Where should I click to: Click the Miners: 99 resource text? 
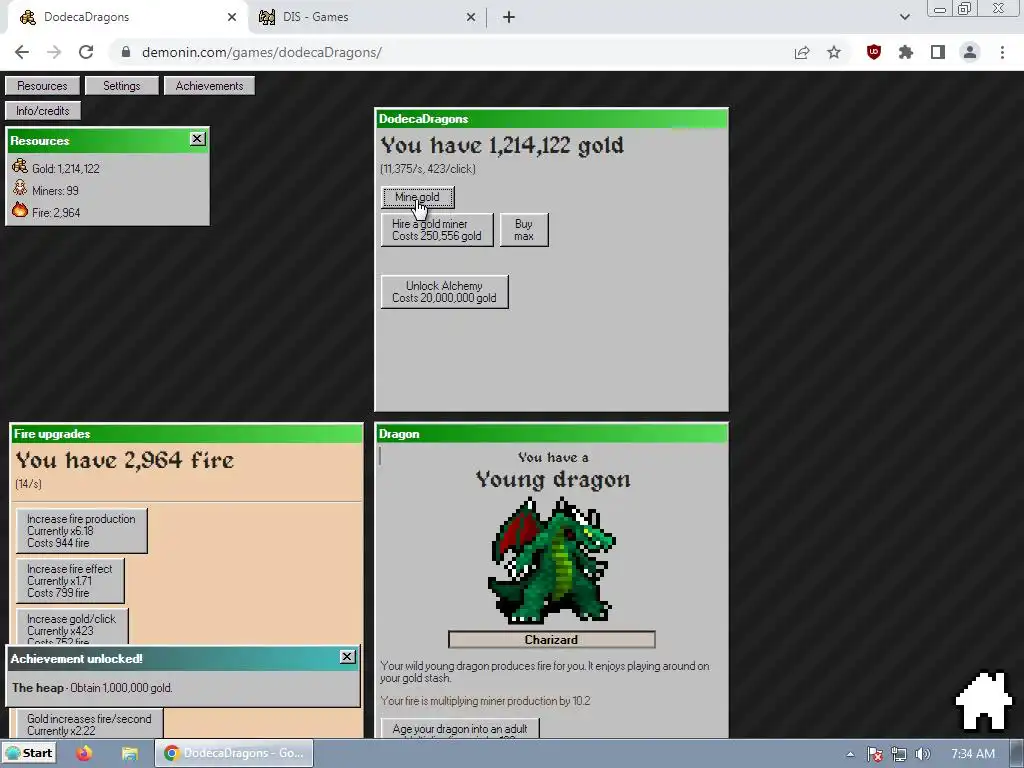(x=56, y=191)
